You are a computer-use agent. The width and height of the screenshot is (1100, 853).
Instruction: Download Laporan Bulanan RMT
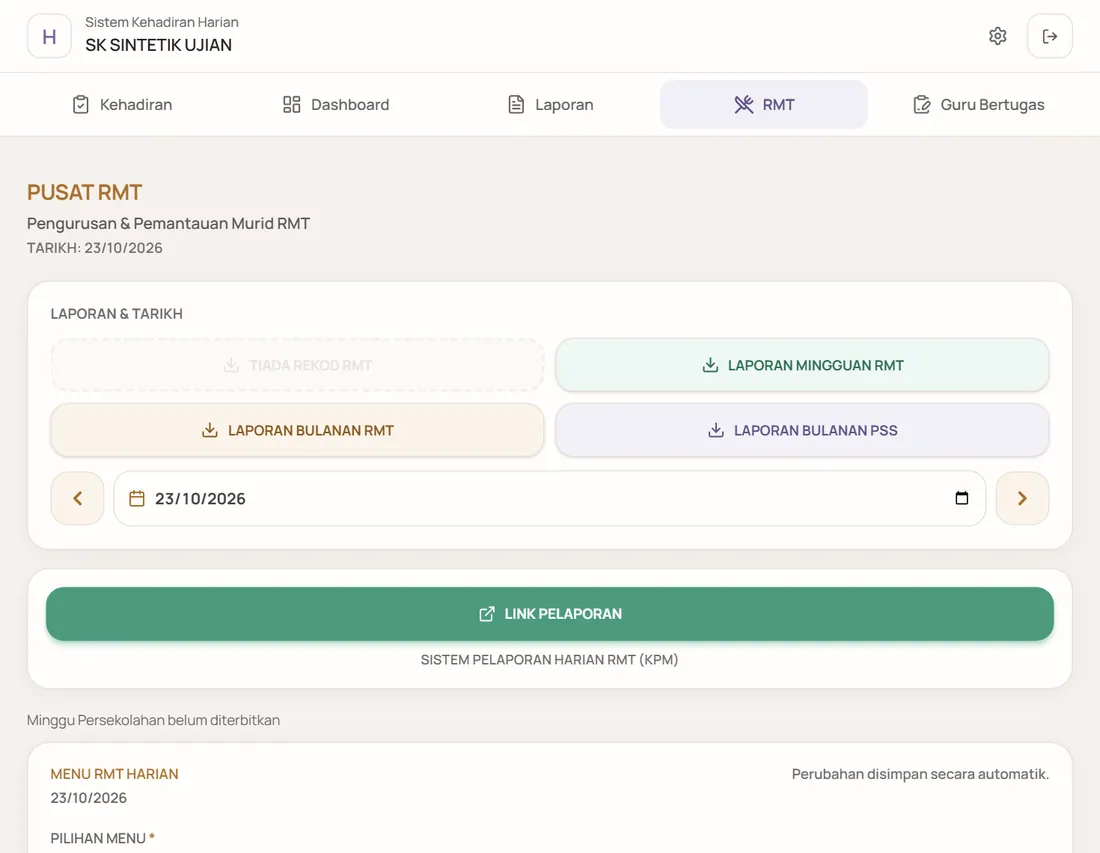297,430
